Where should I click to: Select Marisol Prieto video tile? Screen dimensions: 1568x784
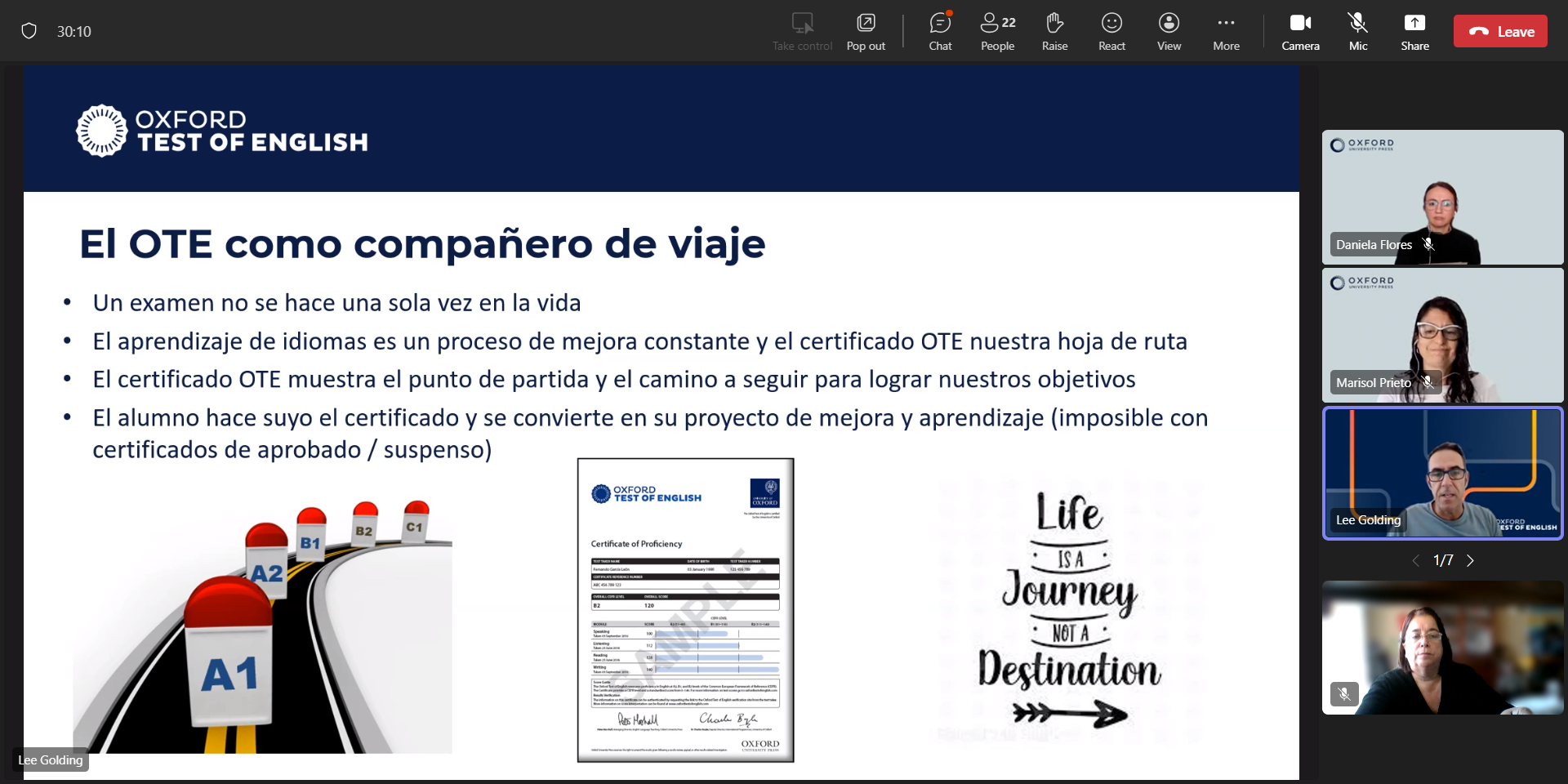(x=1442, y=335)
